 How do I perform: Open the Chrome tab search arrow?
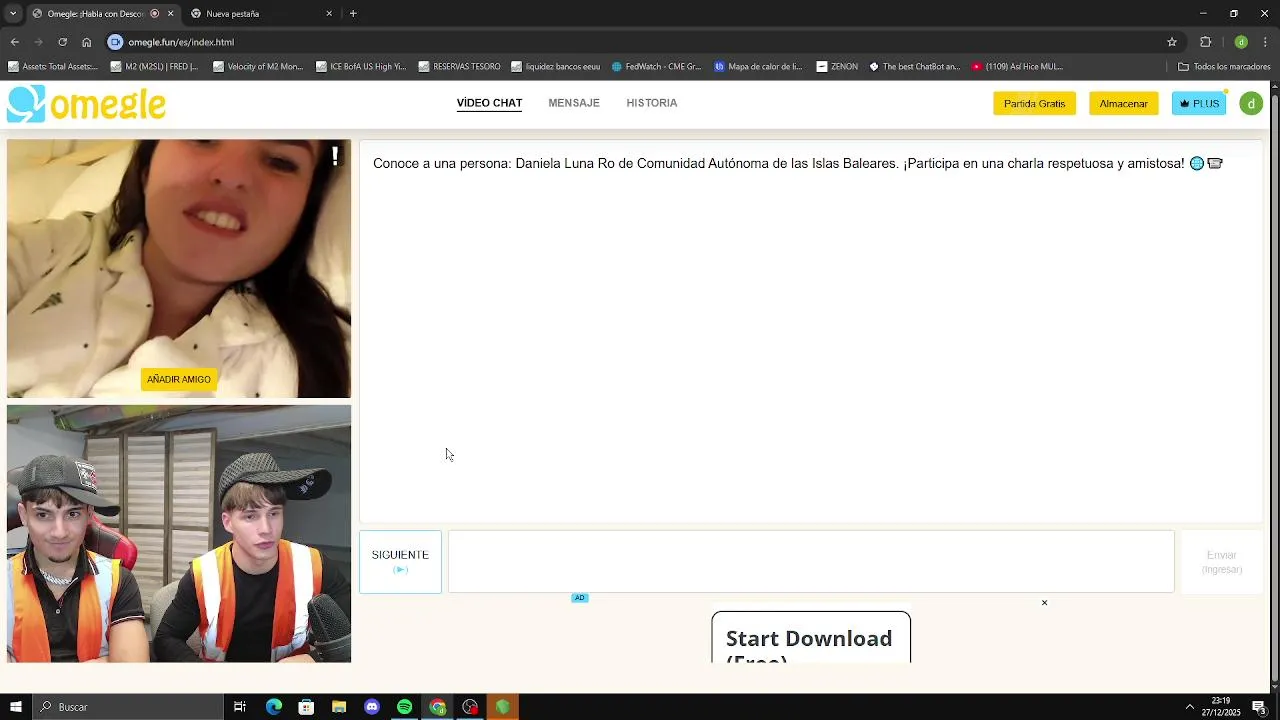tap(13, 13)
